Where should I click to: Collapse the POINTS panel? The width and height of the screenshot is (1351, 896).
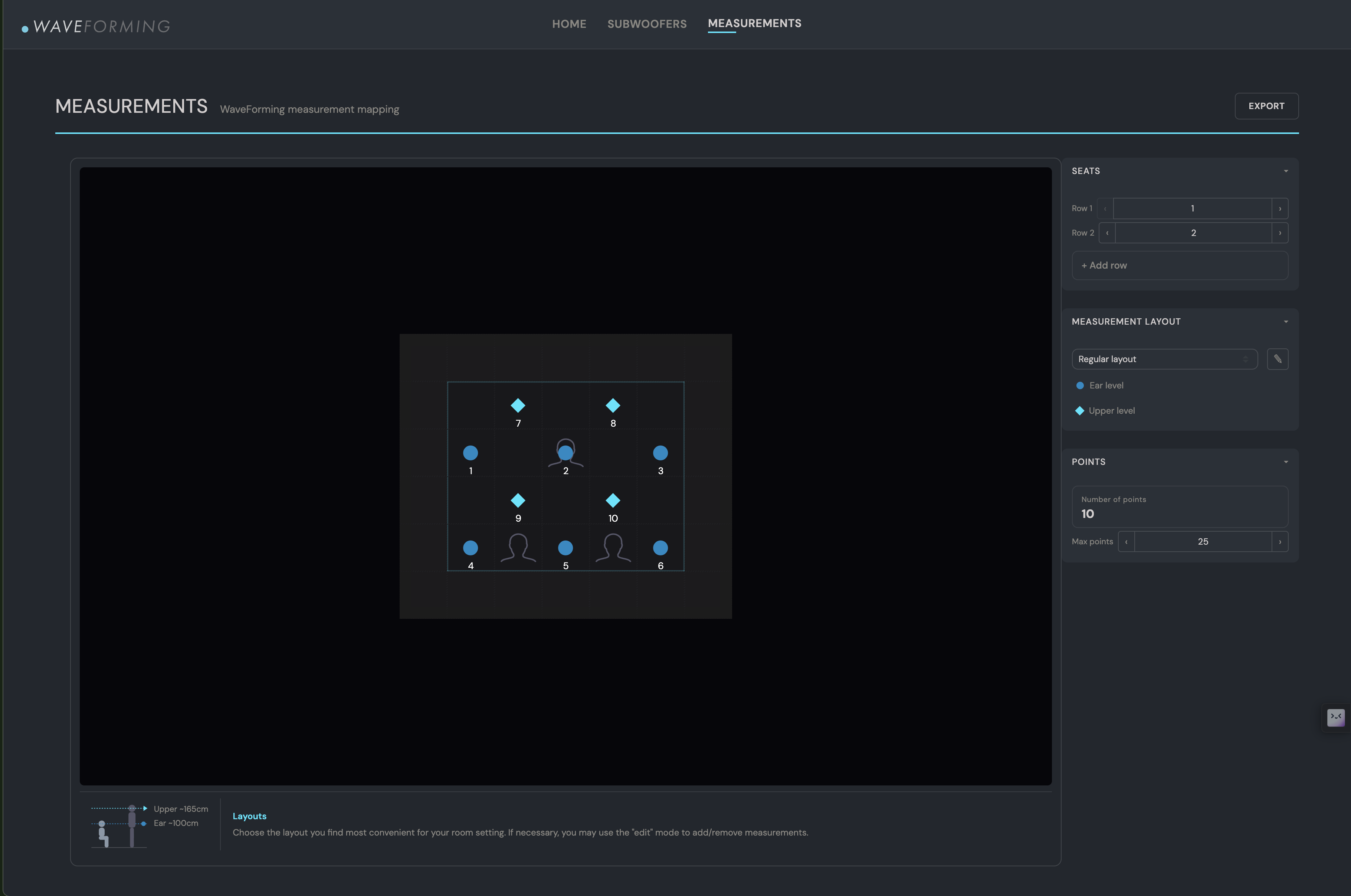tap(1286, 462)
